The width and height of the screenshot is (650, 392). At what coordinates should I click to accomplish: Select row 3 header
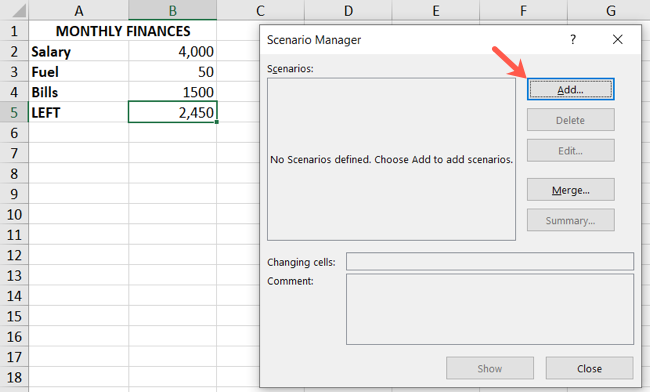[14, 71]
